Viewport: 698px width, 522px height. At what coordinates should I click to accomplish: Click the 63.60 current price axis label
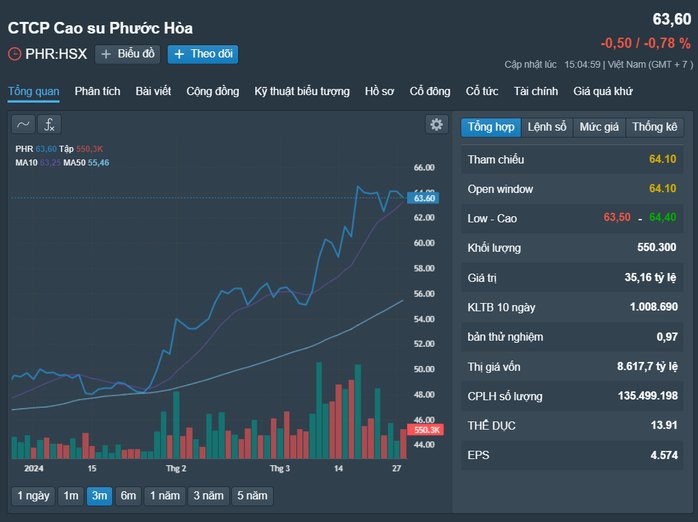tap(423, 198)
